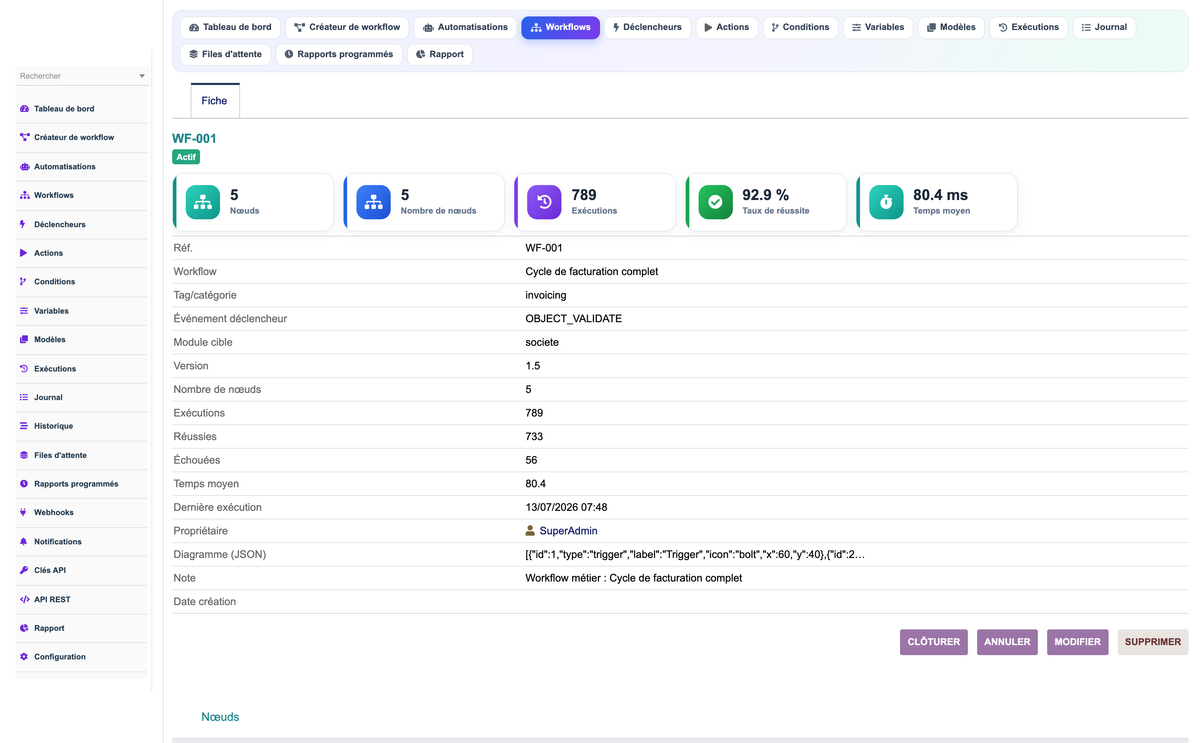Open Rapport in top navigation

pyautogui.click(x=440, y=54)
